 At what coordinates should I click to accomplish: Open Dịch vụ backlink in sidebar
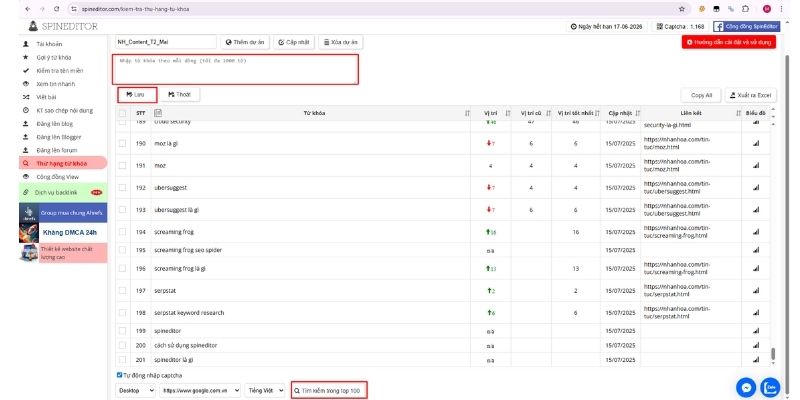click(x=63, y=192)
